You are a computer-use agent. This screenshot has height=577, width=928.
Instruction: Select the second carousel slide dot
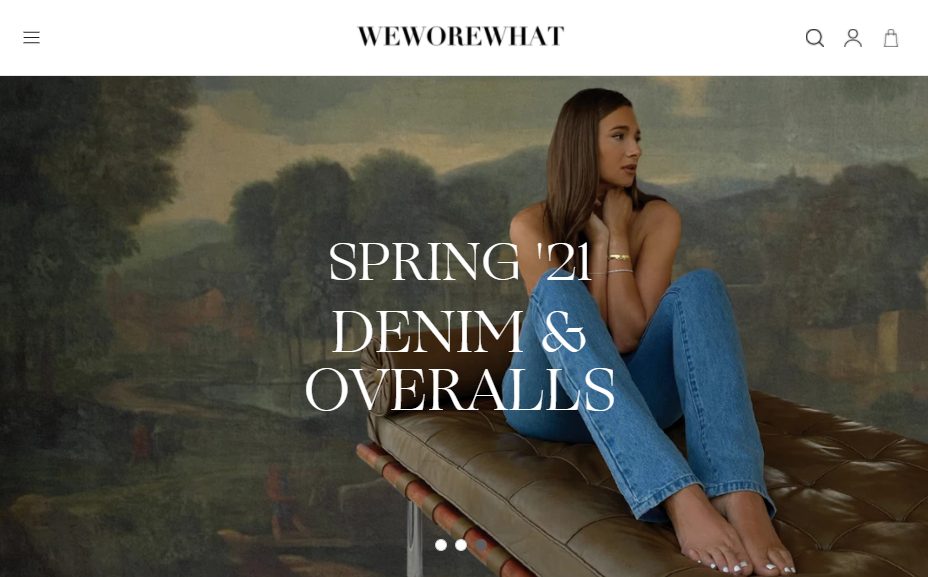pos(461,545)
